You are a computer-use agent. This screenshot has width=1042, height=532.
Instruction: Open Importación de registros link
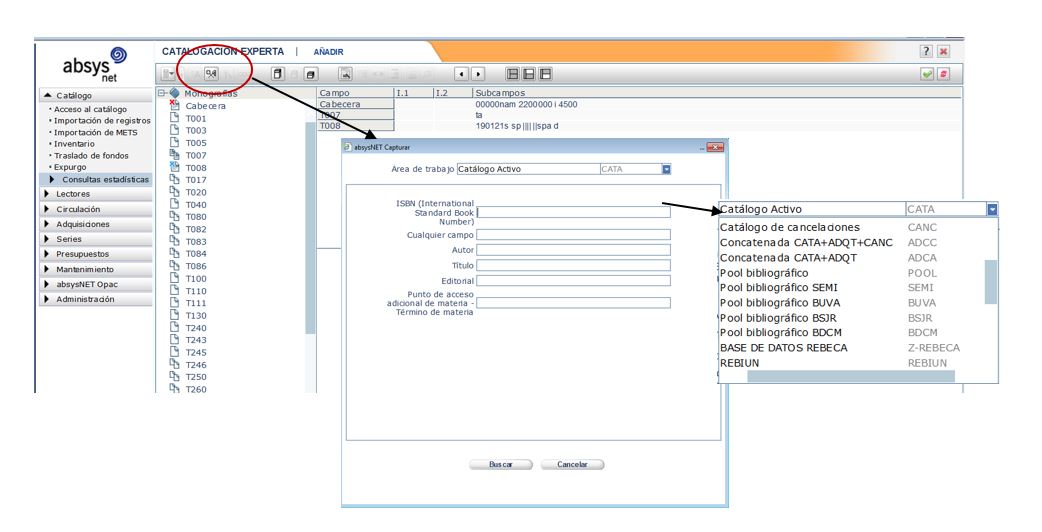coord(102,121)
